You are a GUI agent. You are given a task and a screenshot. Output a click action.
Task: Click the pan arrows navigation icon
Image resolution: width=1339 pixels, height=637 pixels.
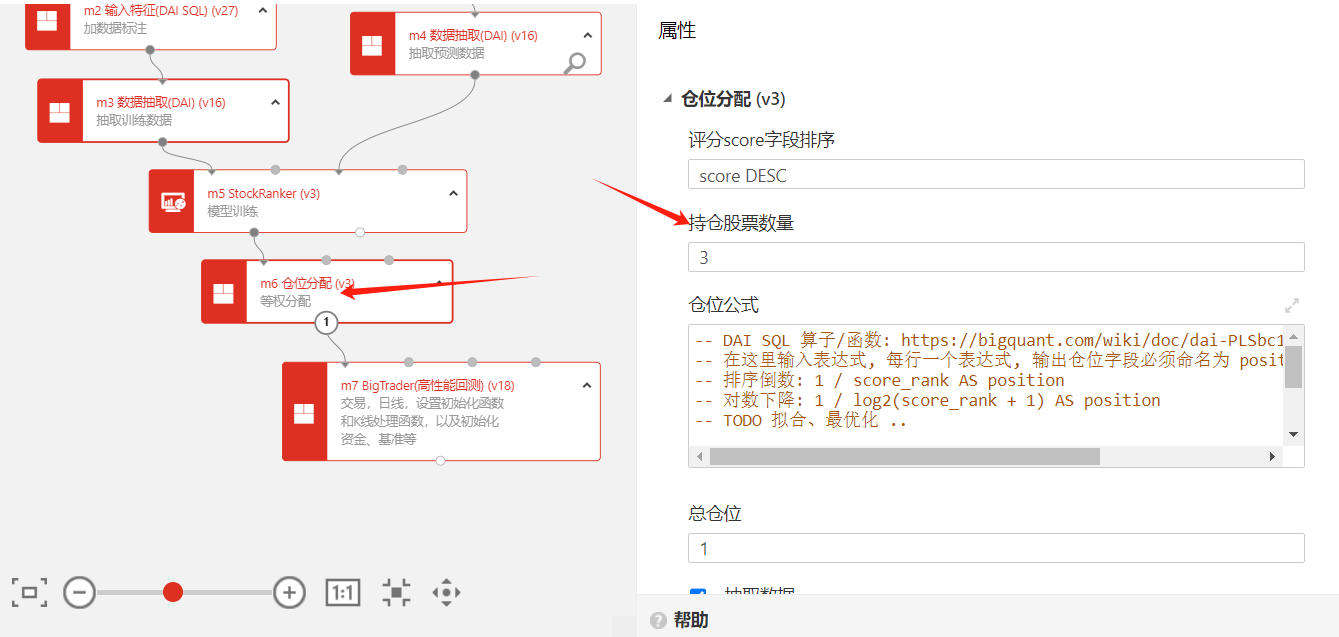pyautogui.click(x=446, y=593)
